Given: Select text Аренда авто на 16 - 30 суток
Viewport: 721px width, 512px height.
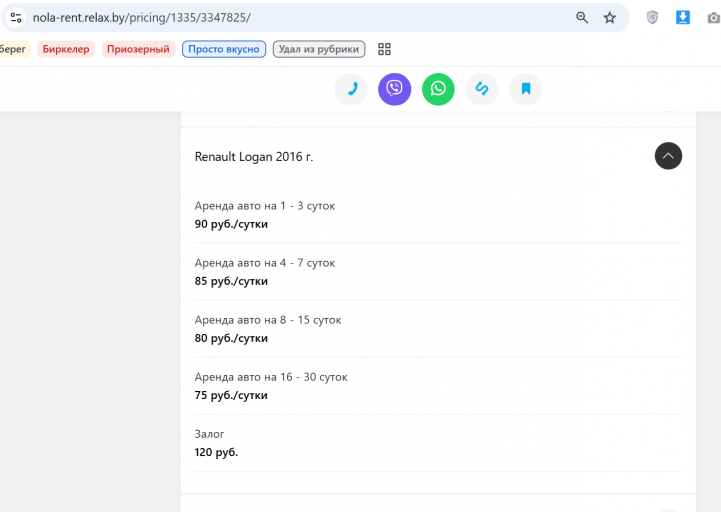Looking at the screenshot, I should (271, 377).
